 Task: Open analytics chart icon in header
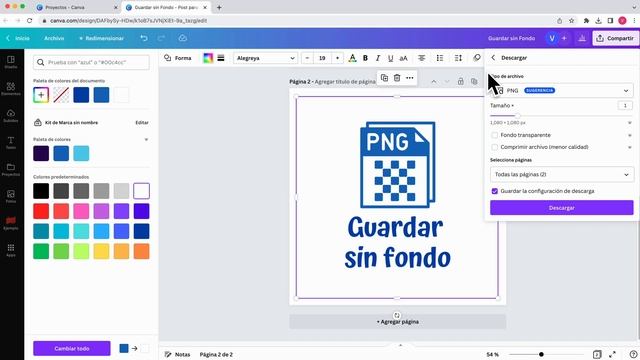tap(582, 38)
